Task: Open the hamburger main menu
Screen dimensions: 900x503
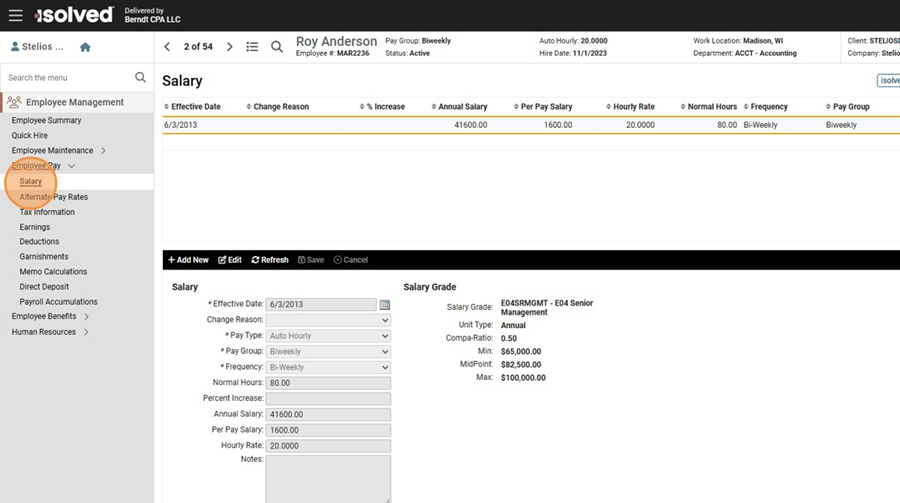Action: pos(15,16)
